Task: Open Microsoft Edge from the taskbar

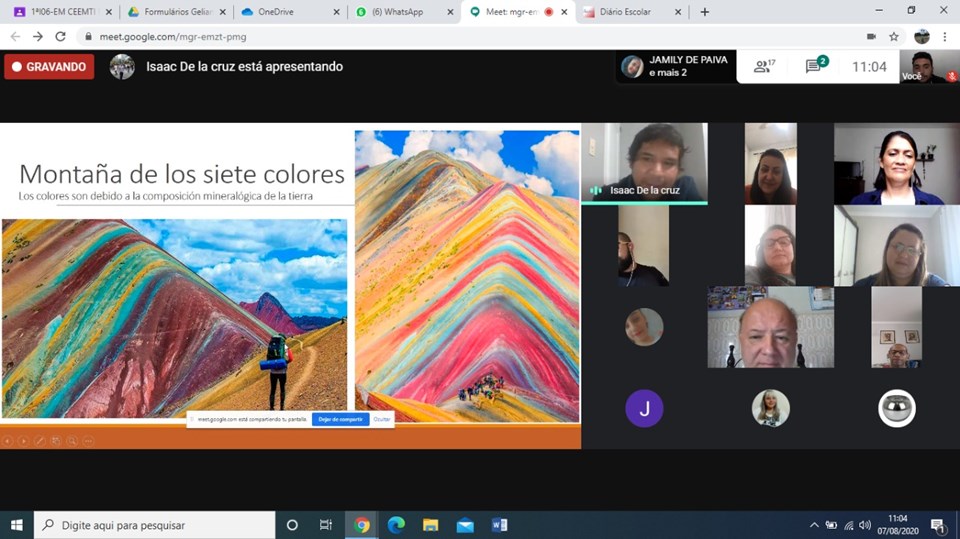Action: point(396,525)
